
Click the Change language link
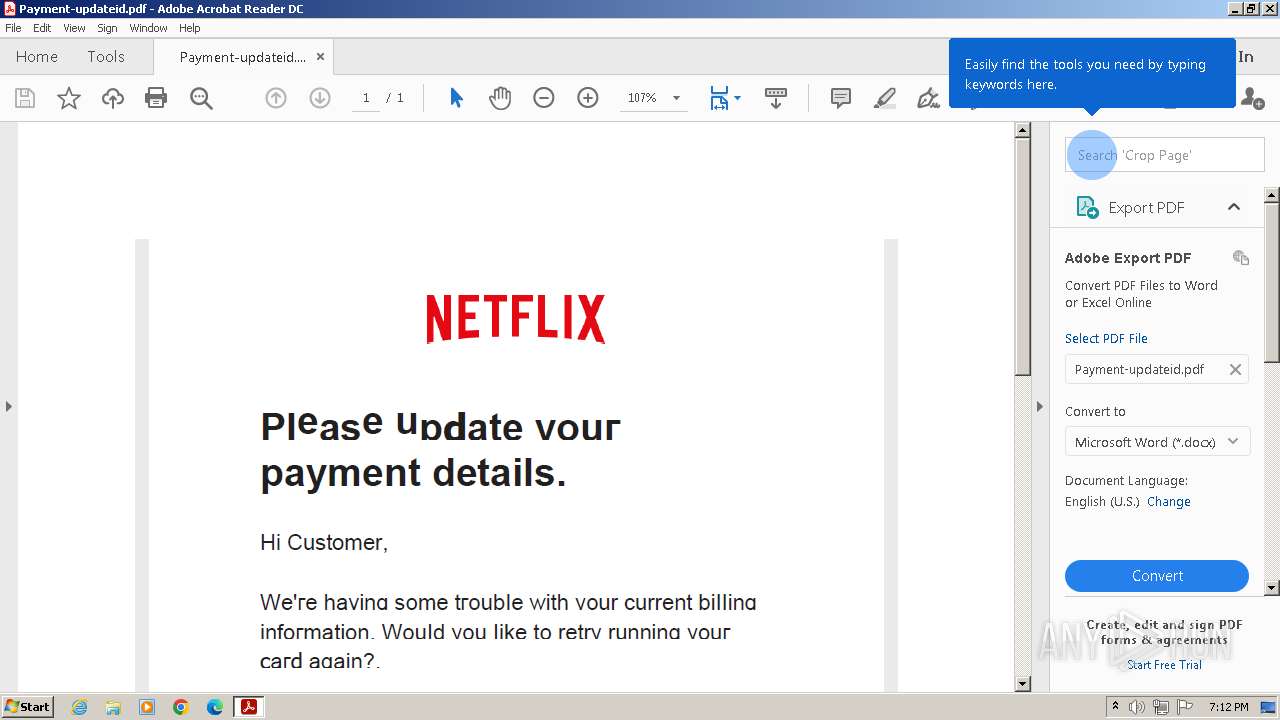(1169, 502)
